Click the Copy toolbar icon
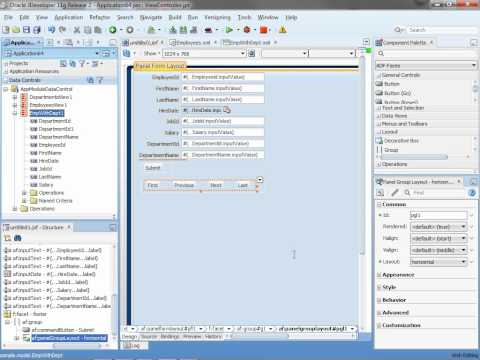This screenshot has width=480, height=360. (87, 30)
